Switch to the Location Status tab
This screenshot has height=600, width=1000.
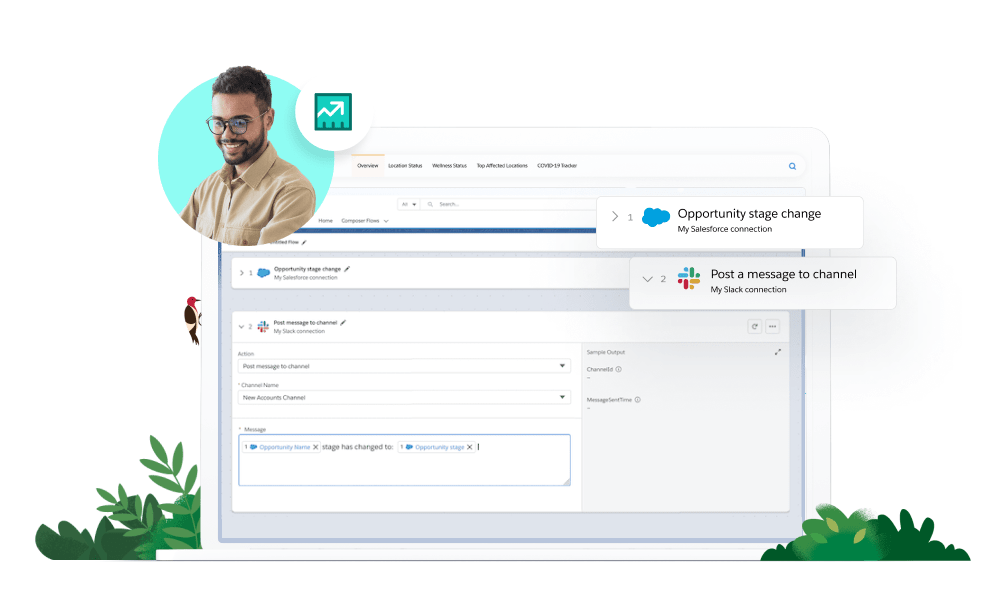[x=405, y=166]
